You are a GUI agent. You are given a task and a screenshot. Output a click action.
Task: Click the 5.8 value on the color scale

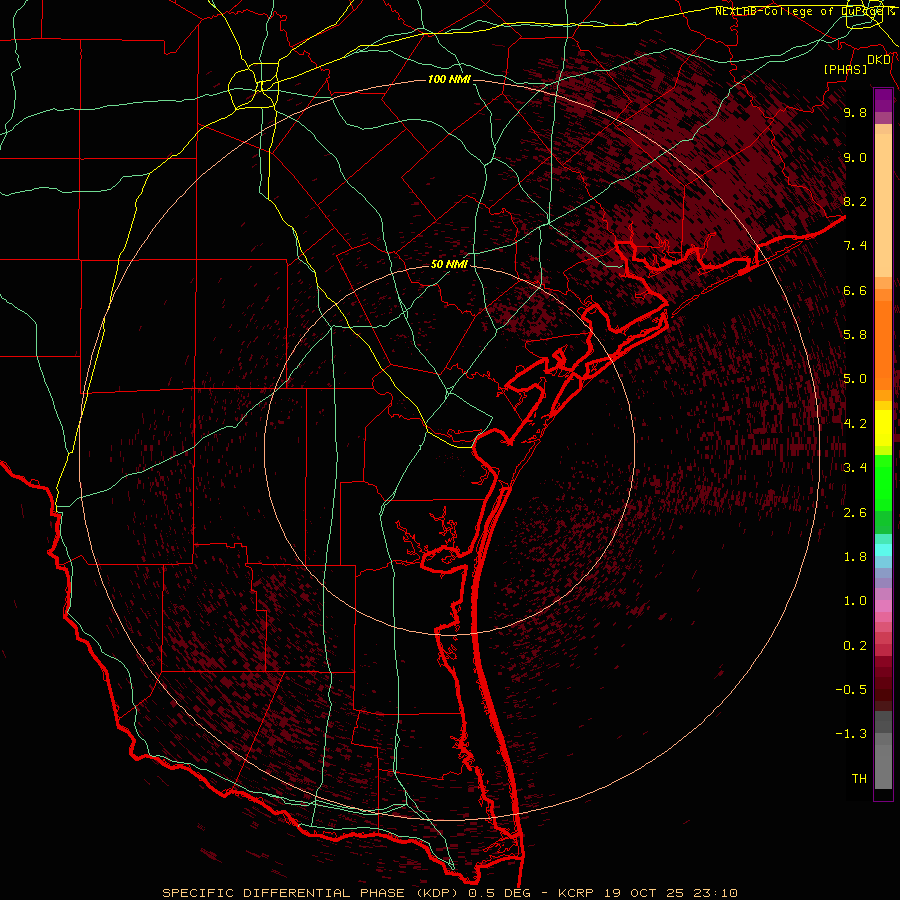(855, 335)
